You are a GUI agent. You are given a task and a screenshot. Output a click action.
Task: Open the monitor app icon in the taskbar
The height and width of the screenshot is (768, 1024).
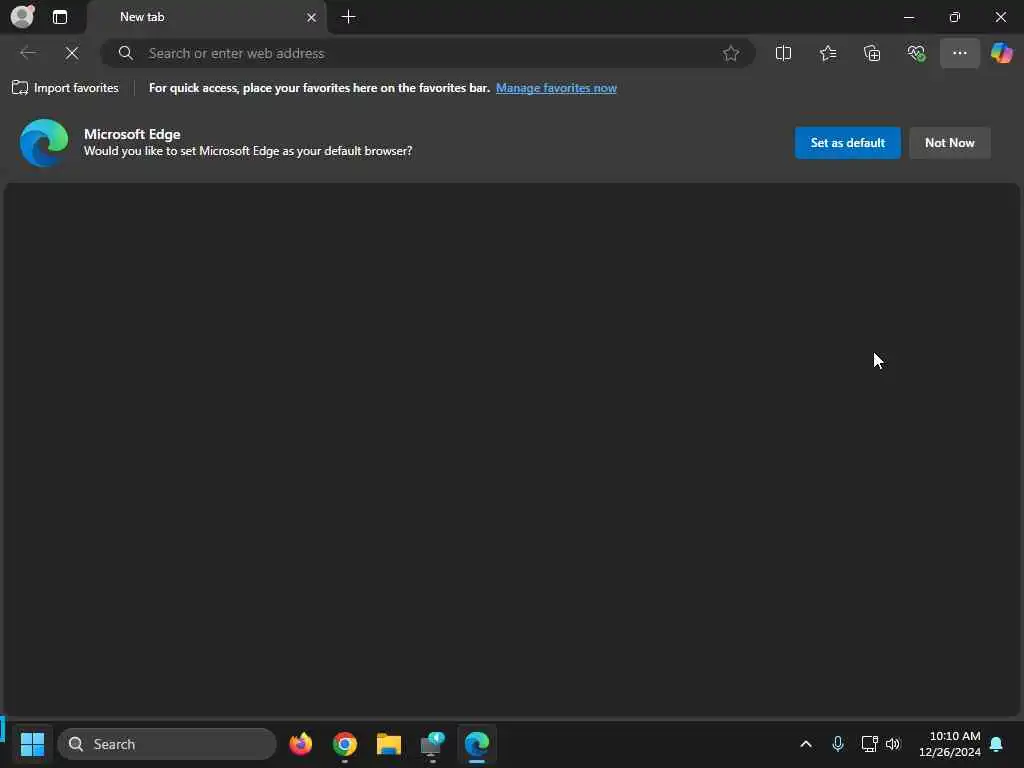(x=432, y=744)
